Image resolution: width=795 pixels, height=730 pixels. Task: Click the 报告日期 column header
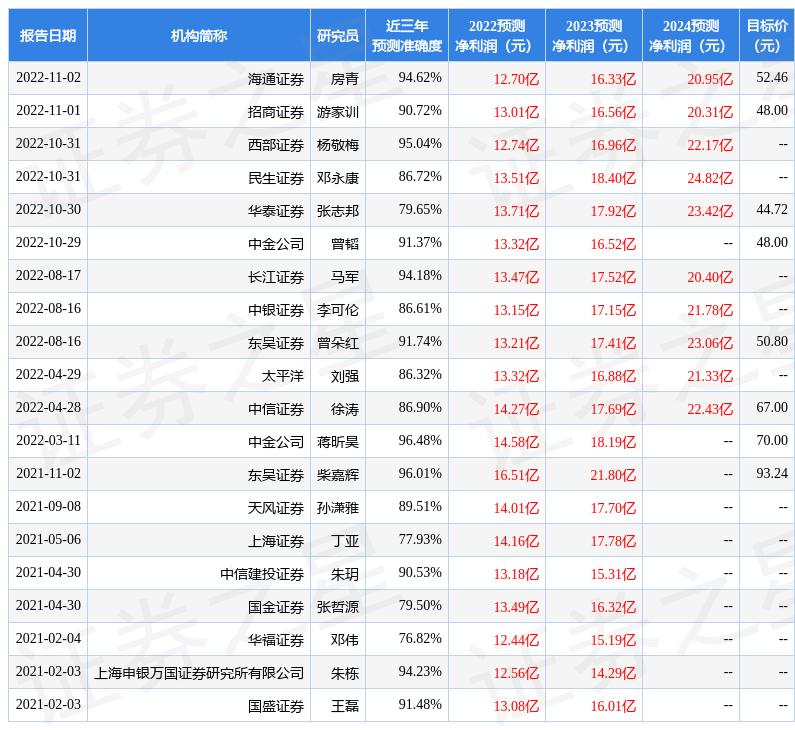pyautogui.click(x=48, y=35)
